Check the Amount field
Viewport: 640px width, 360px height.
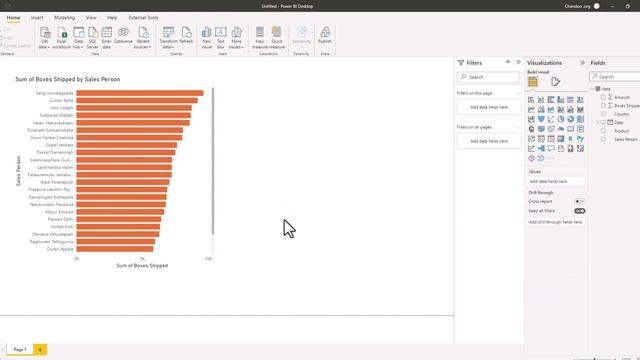coord(603,97)
